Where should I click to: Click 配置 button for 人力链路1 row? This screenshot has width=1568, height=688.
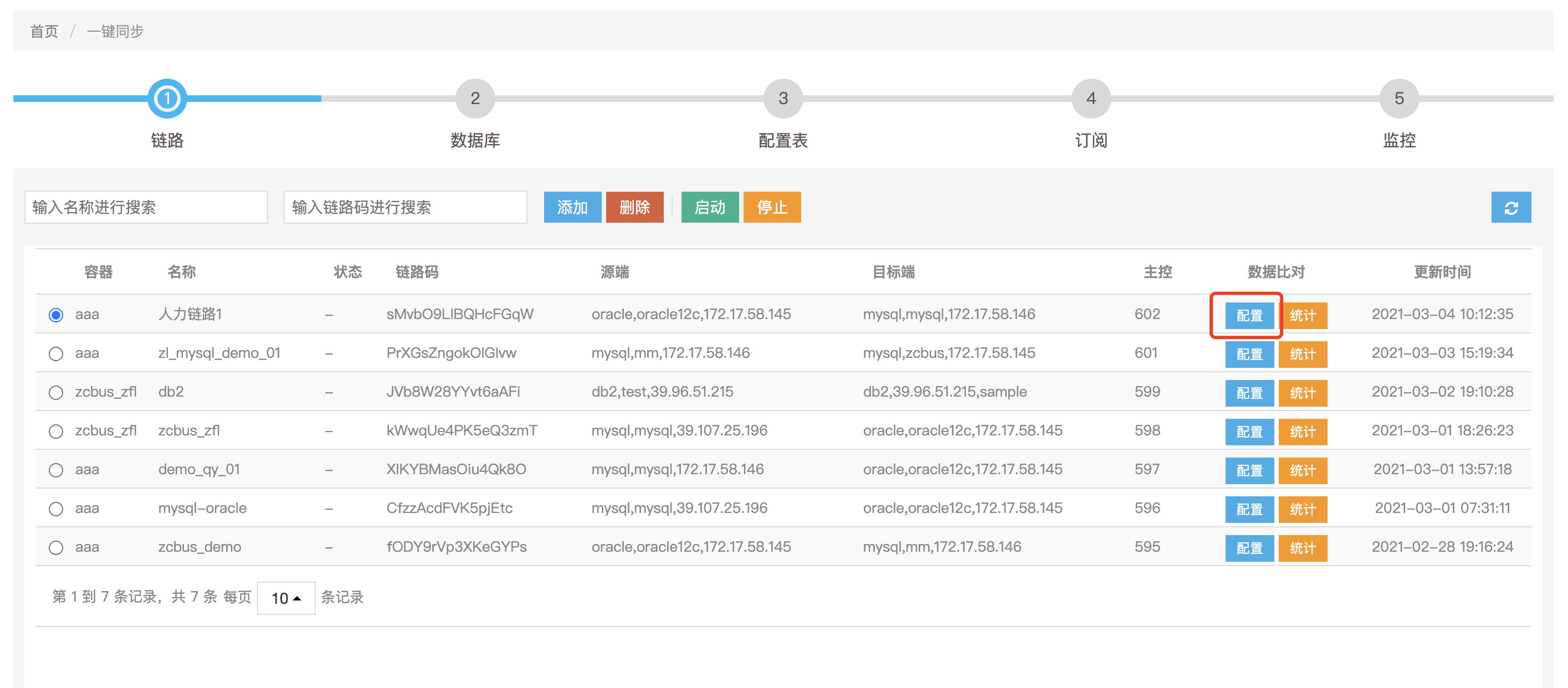click(x=1248, y=316)
